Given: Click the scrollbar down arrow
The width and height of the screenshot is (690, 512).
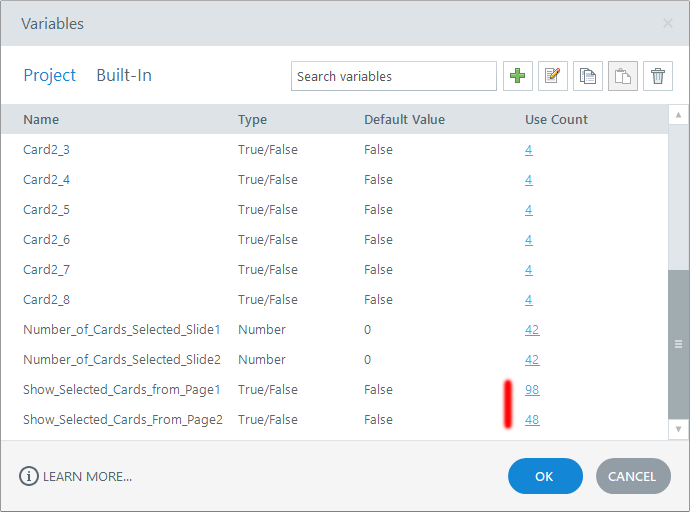Looking at the screenshot, I should [x=678, y=428].
